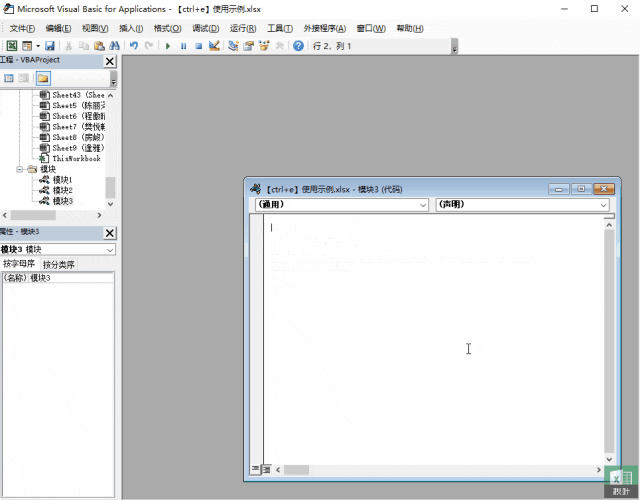Open the 模块3 模块 object dropdown in Properties
The height and width of the screenshot is (500, 640).
(110, 249)
